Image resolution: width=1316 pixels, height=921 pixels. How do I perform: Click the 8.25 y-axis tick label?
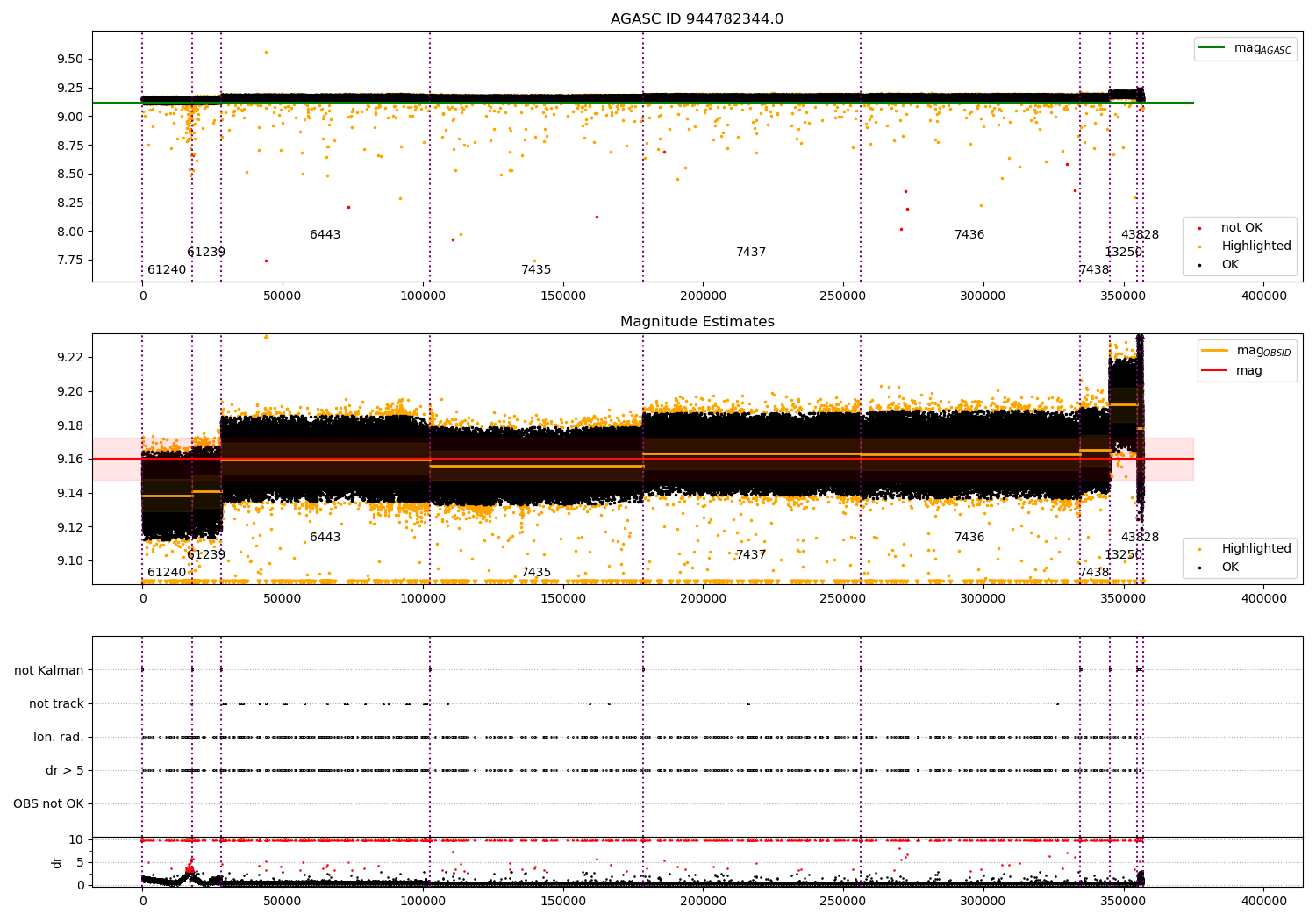point(71,203)
